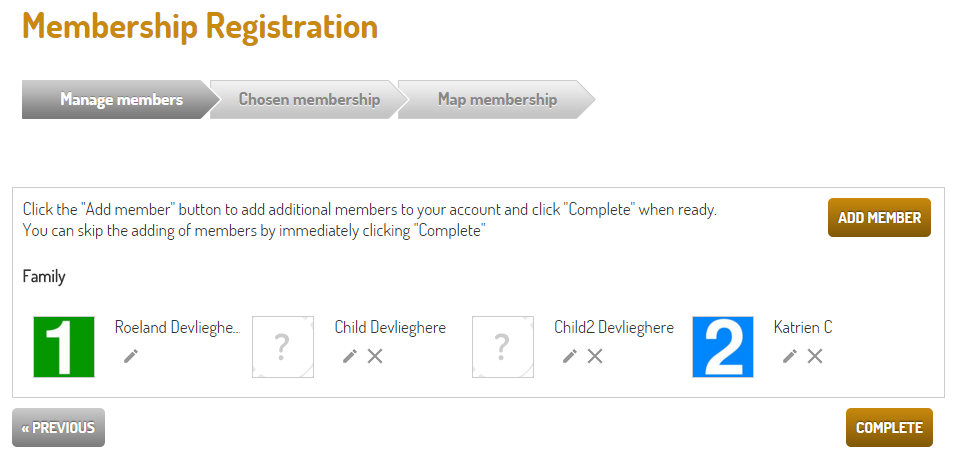This screenshot has width=955, height=466.
Task: Click pencil icon for Child Devlieghere
Action: [x=349, y=356]
